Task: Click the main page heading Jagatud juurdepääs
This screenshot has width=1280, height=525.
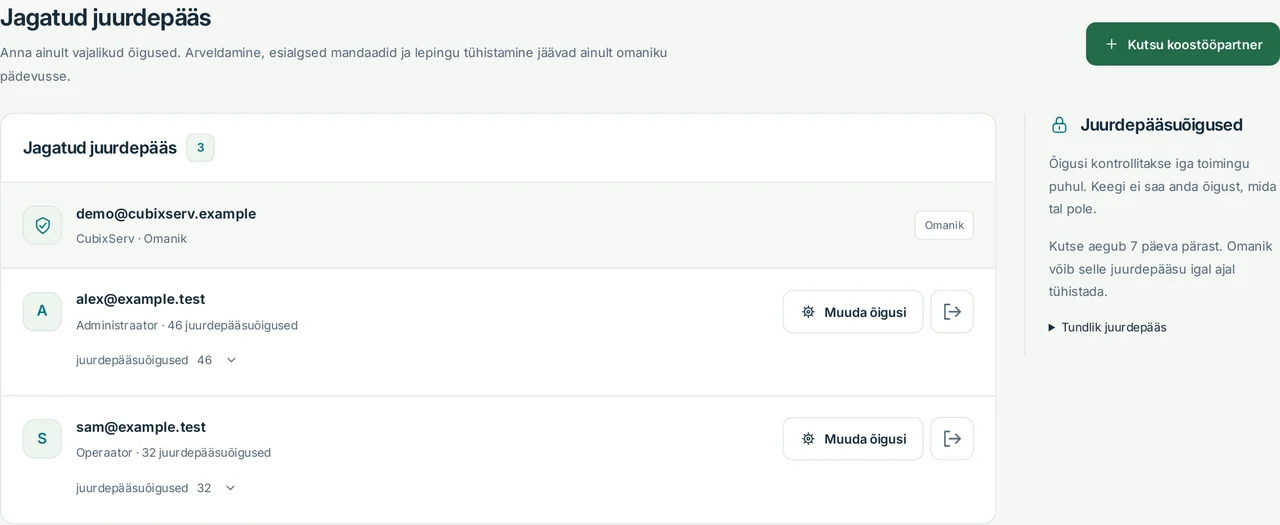Action: [x=105, y=17]
